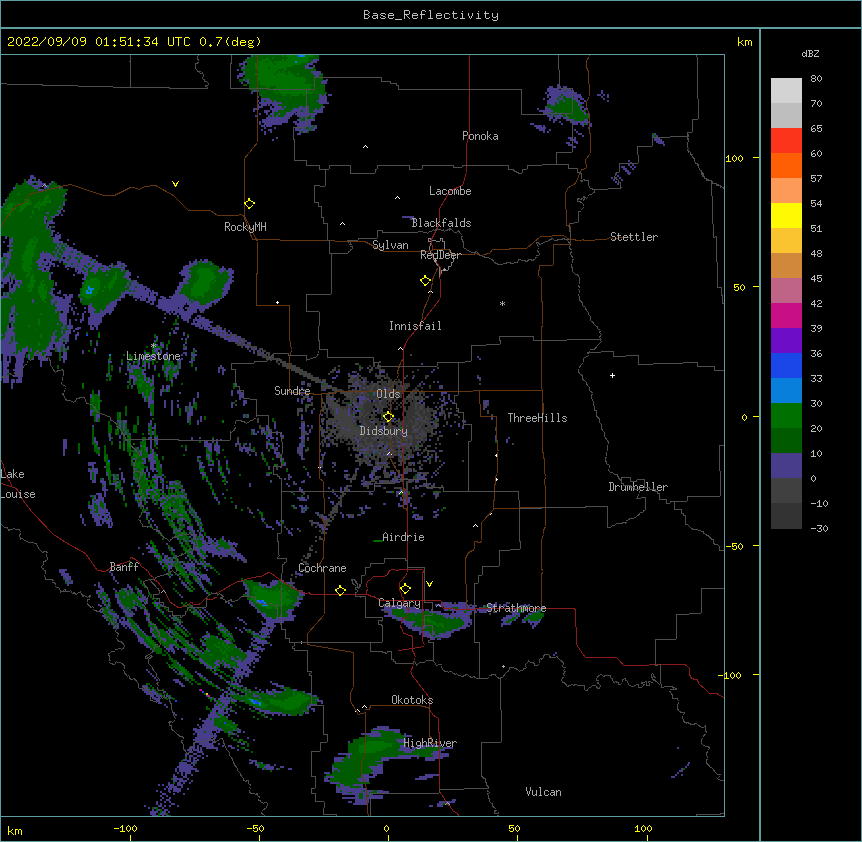Pick the red 65 dBZ legend swatch
The image size is (862, 842).
point(786,140)
